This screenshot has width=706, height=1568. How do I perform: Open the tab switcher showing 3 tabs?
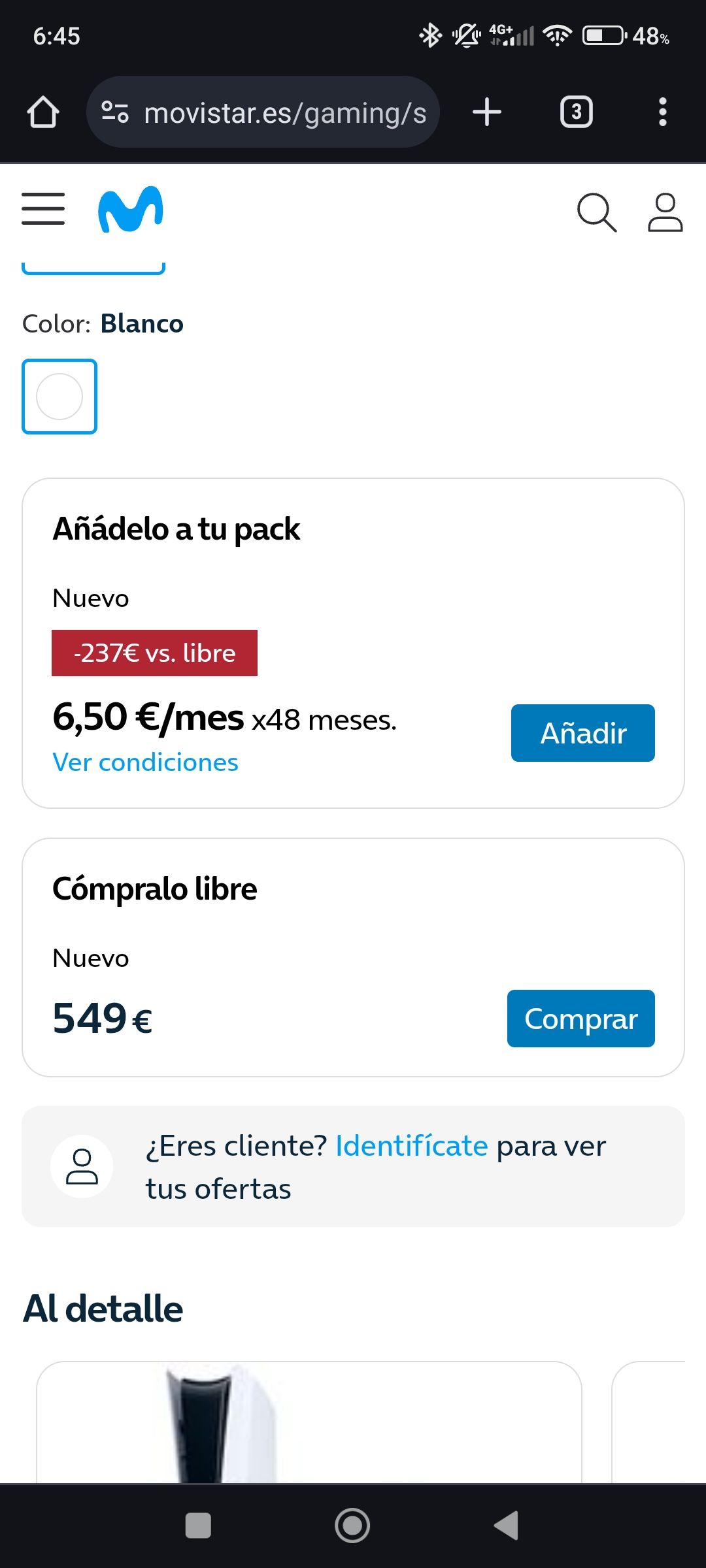576,112
